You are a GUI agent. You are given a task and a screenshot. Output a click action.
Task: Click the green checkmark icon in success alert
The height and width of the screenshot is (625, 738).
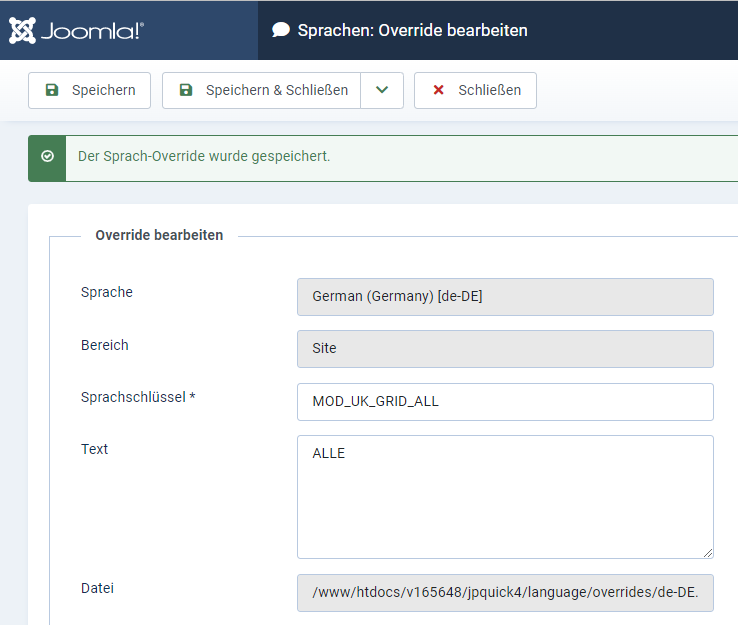(47, 156)
